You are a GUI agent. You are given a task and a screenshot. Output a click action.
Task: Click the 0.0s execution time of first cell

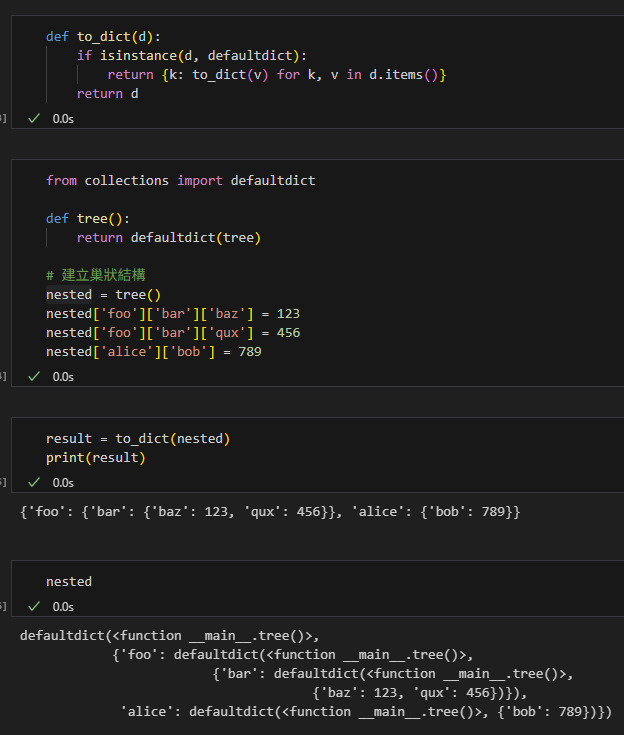63,119
